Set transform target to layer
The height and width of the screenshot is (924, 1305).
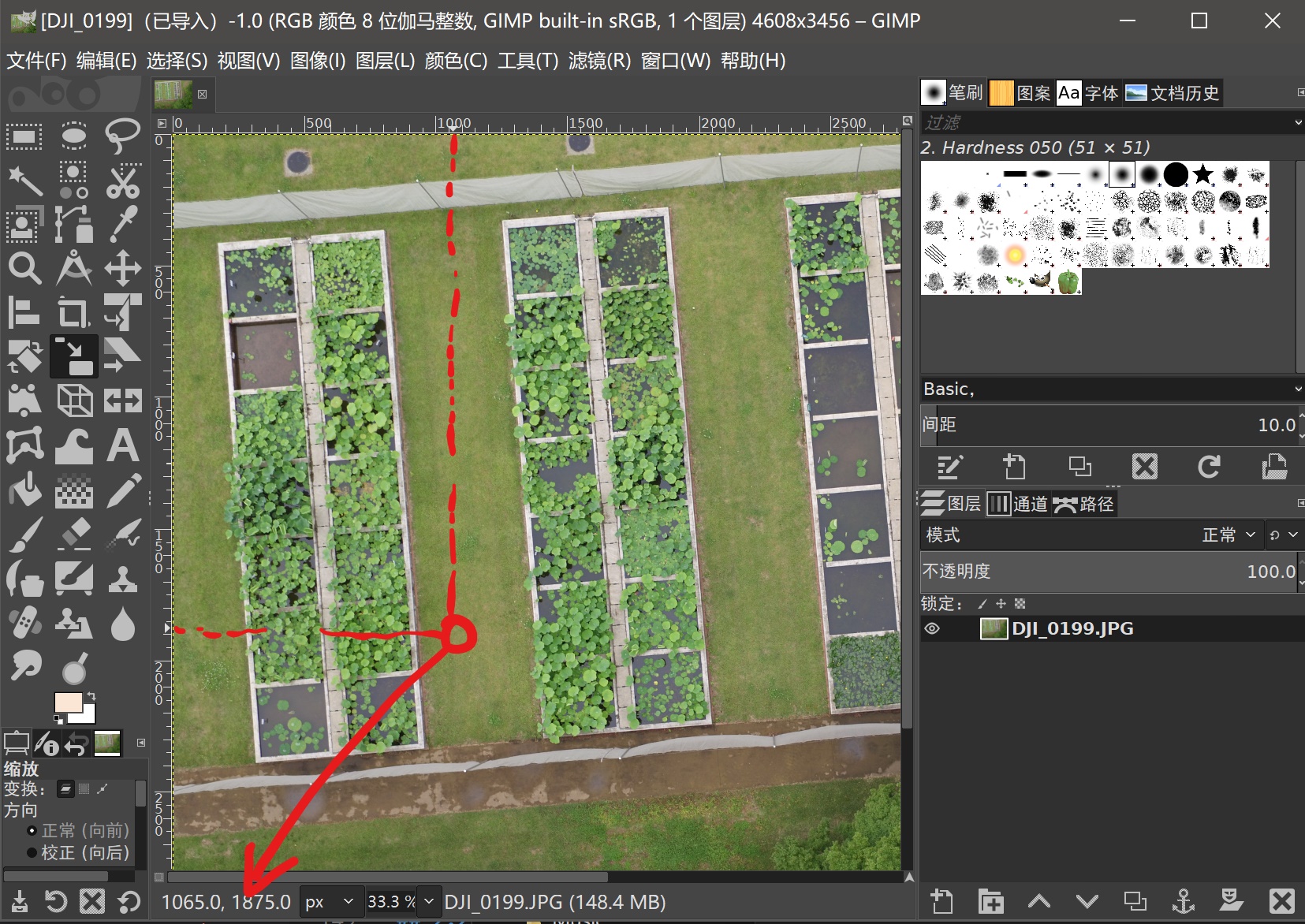click(x=66, y=788)
